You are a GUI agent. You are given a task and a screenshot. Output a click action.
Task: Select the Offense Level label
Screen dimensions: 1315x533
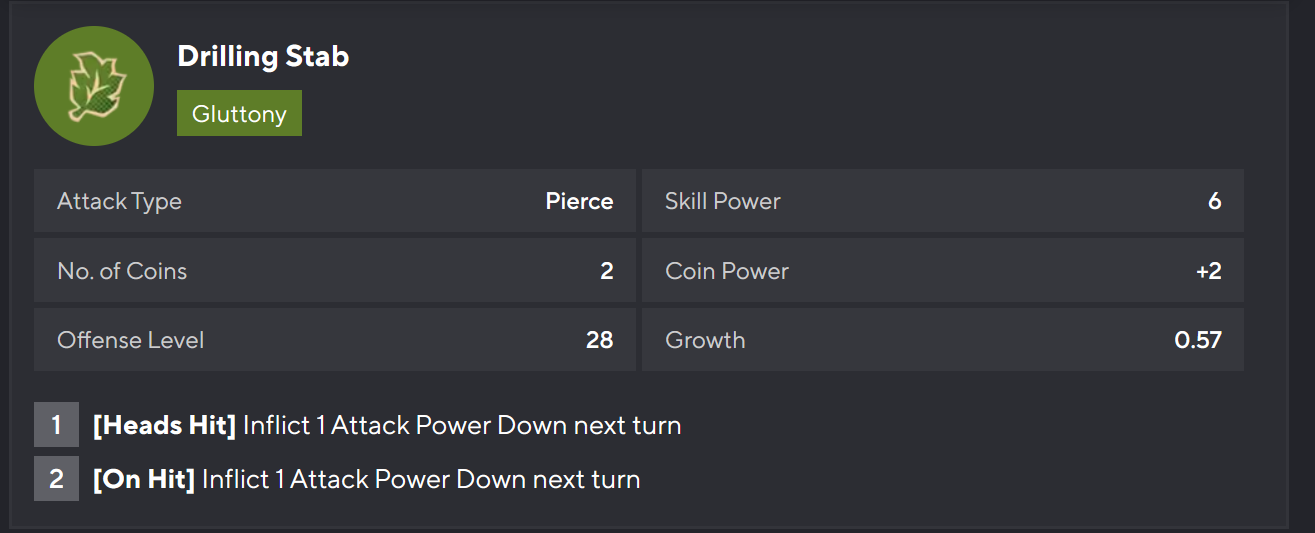tap(130, 340)
